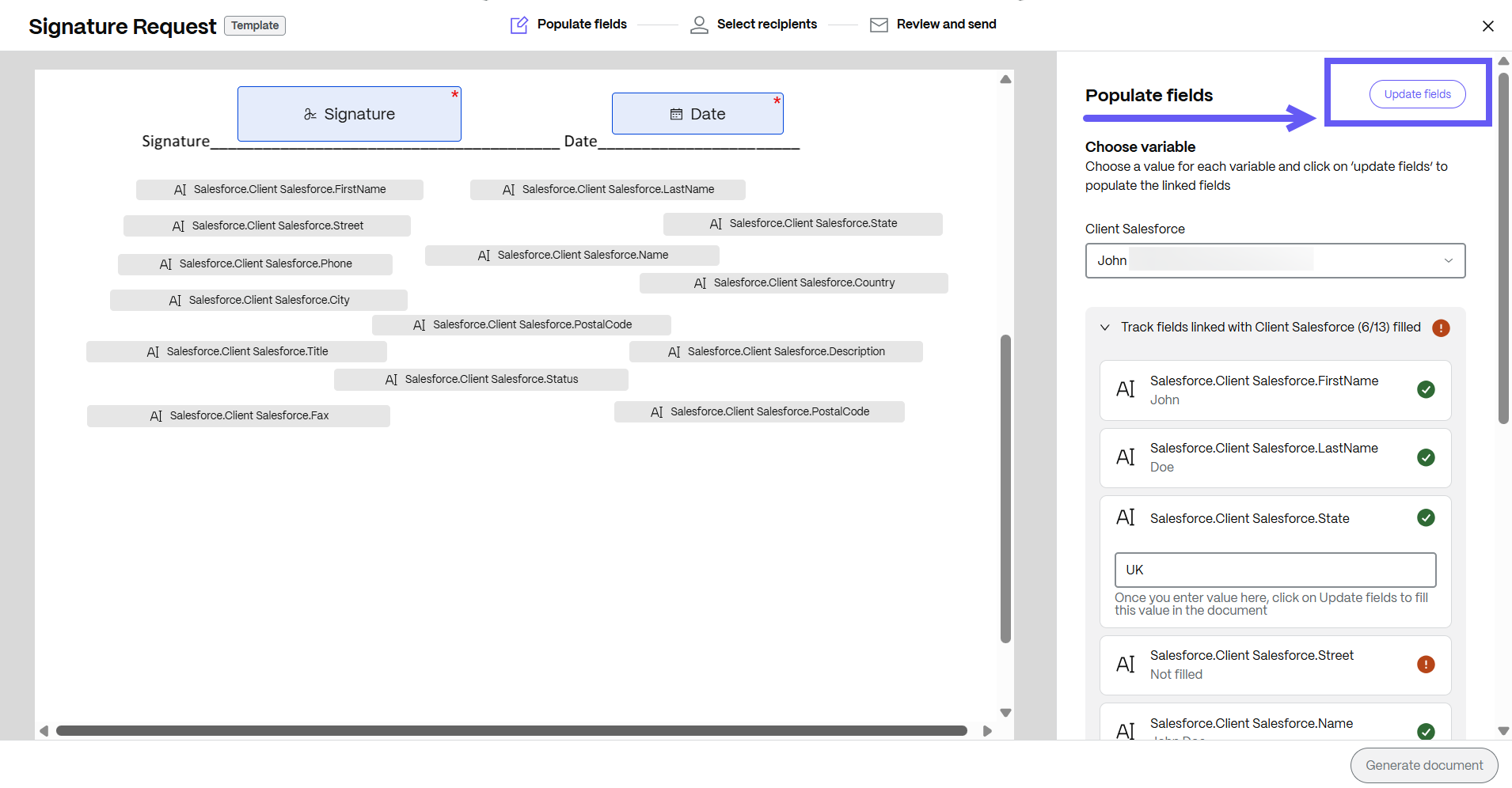Click the Populate fields pencil icon
The width and height of the screenshot is (1512, 788).
[519, 25]
